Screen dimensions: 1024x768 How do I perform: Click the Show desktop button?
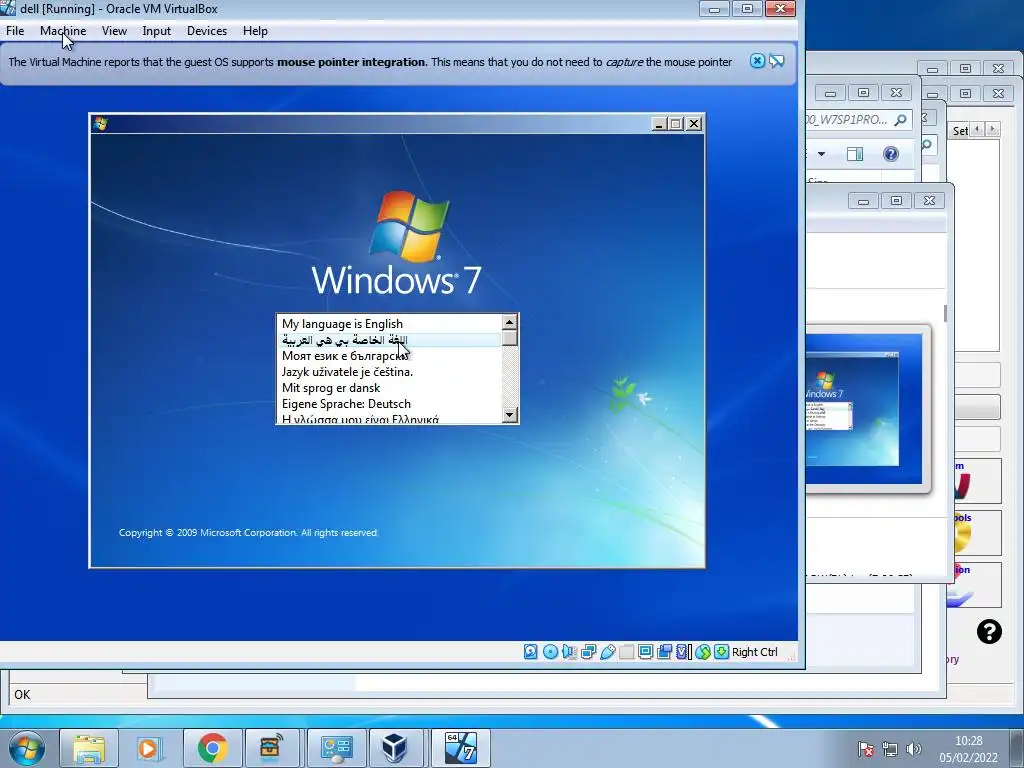pyautogui.click(x=1017, y=748)
